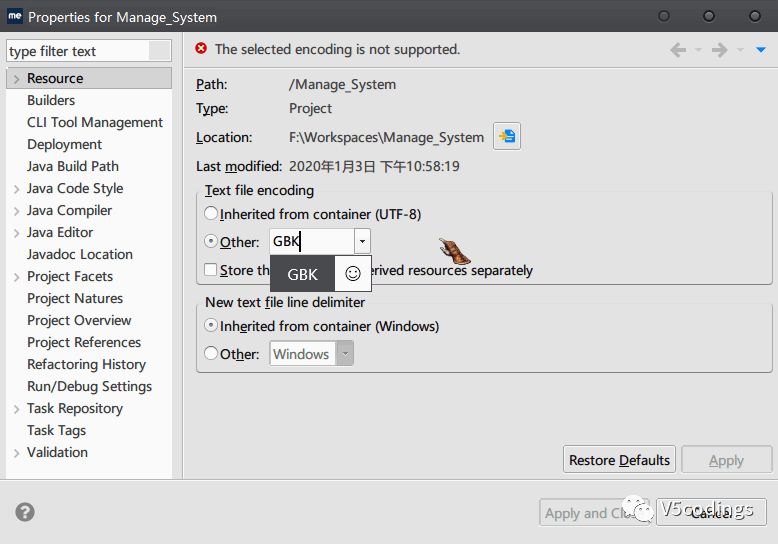Image resolution: width=778 pixels, height=544 pixels.
Task: Open the Deployment properties page
Action: point(65,144)
